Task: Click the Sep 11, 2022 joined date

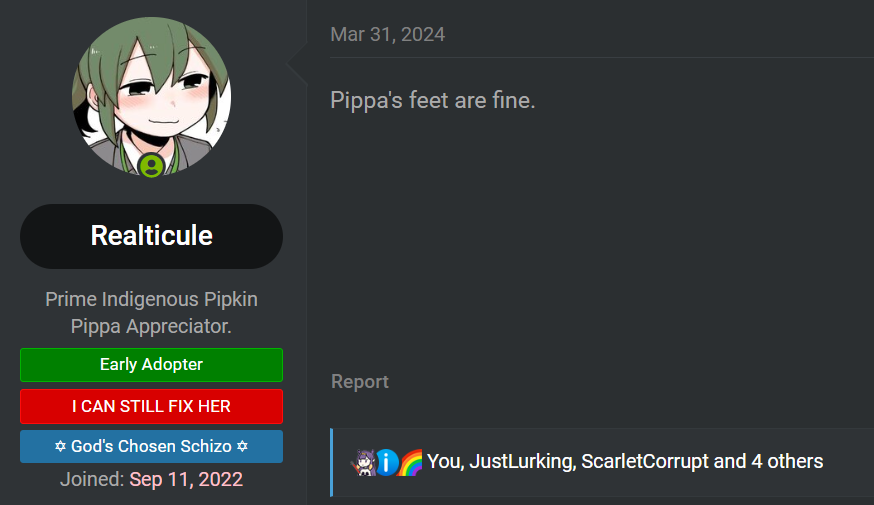Action: (x=186, y=479)
